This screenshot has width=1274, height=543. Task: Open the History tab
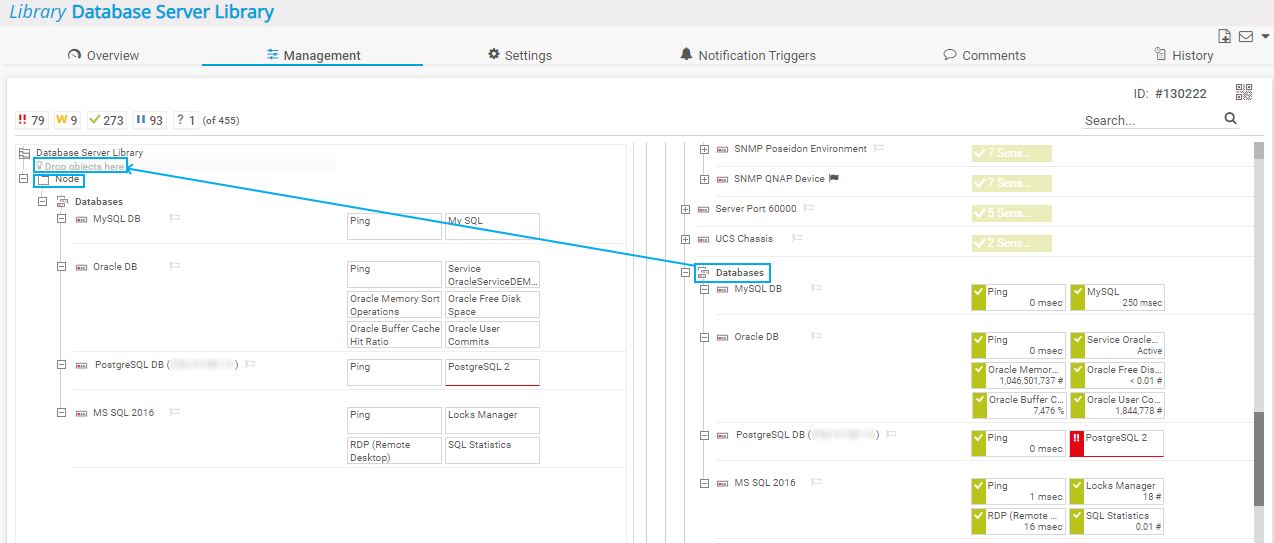pos(1183,56)
